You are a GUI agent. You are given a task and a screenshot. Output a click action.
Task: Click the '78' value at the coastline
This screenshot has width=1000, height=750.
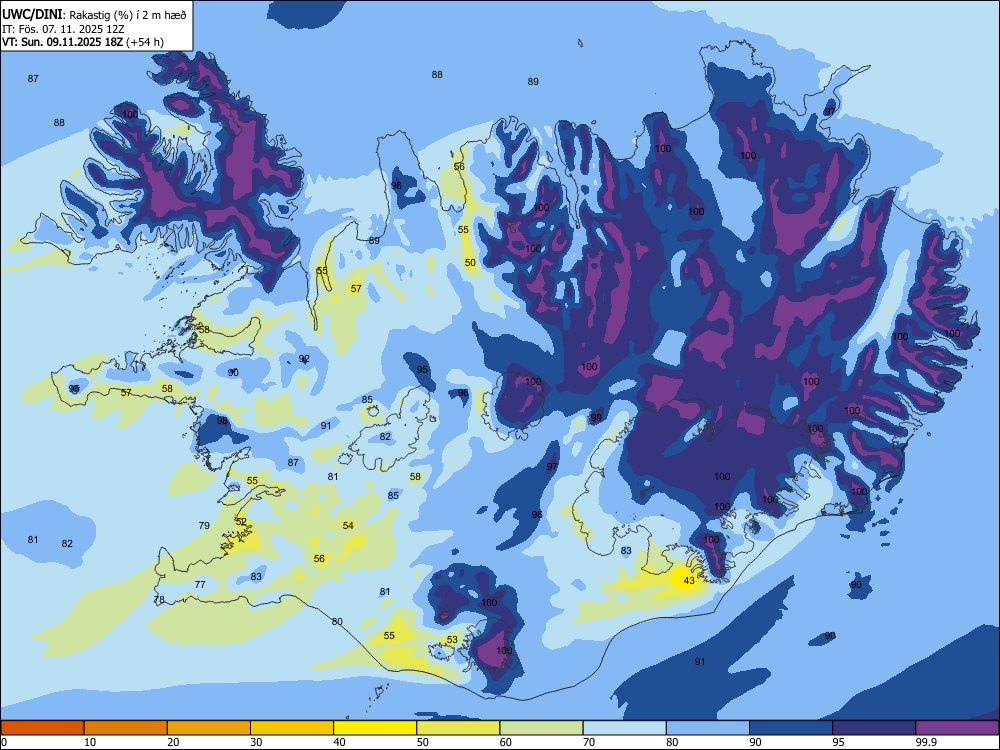[x=159, y=599]
